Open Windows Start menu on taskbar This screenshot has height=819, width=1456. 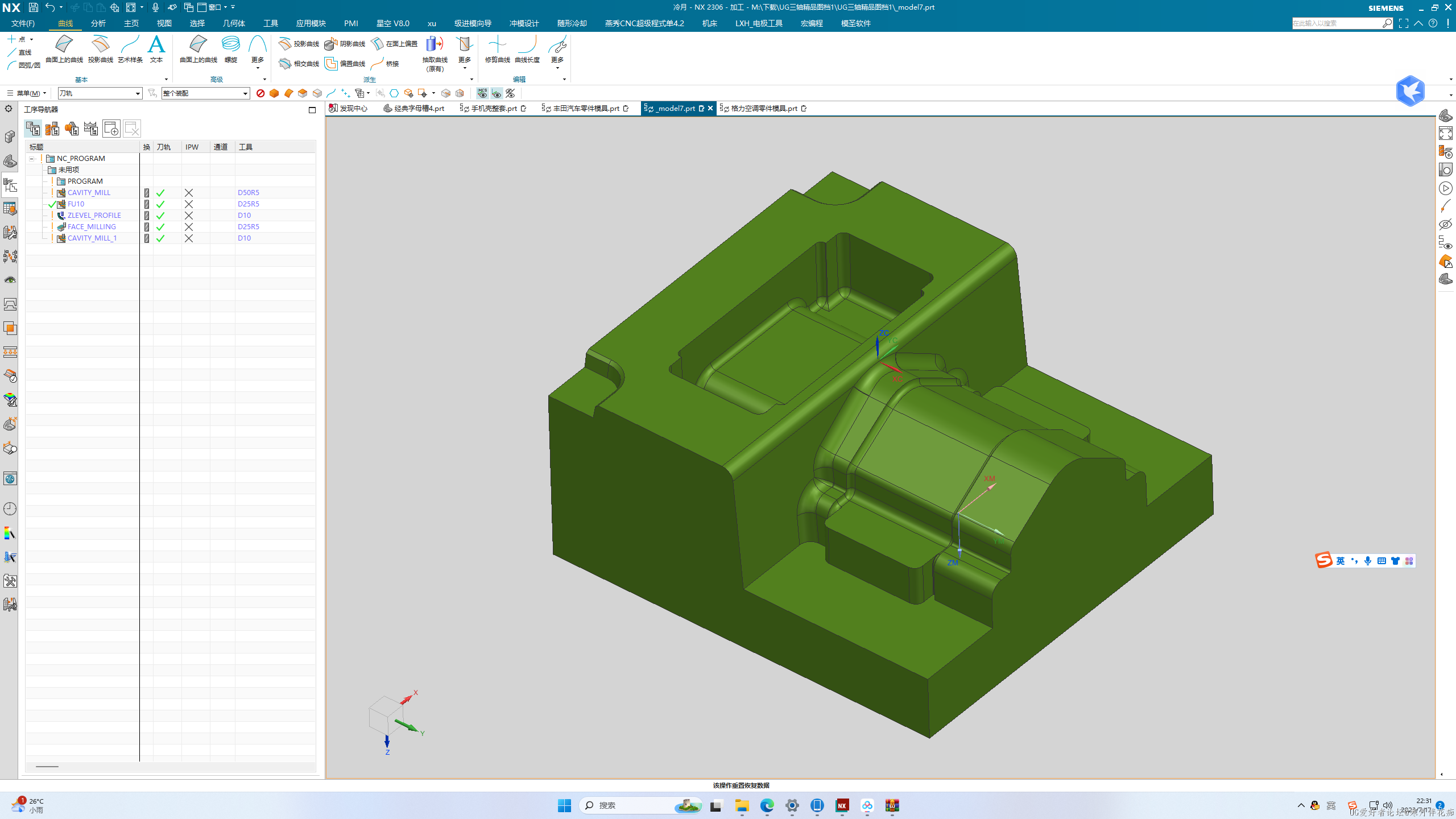[564, 805]
